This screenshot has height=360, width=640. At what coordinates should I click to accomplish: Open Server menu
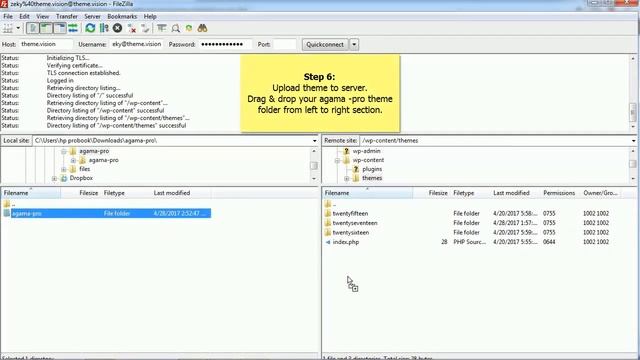tap(92, 16)
